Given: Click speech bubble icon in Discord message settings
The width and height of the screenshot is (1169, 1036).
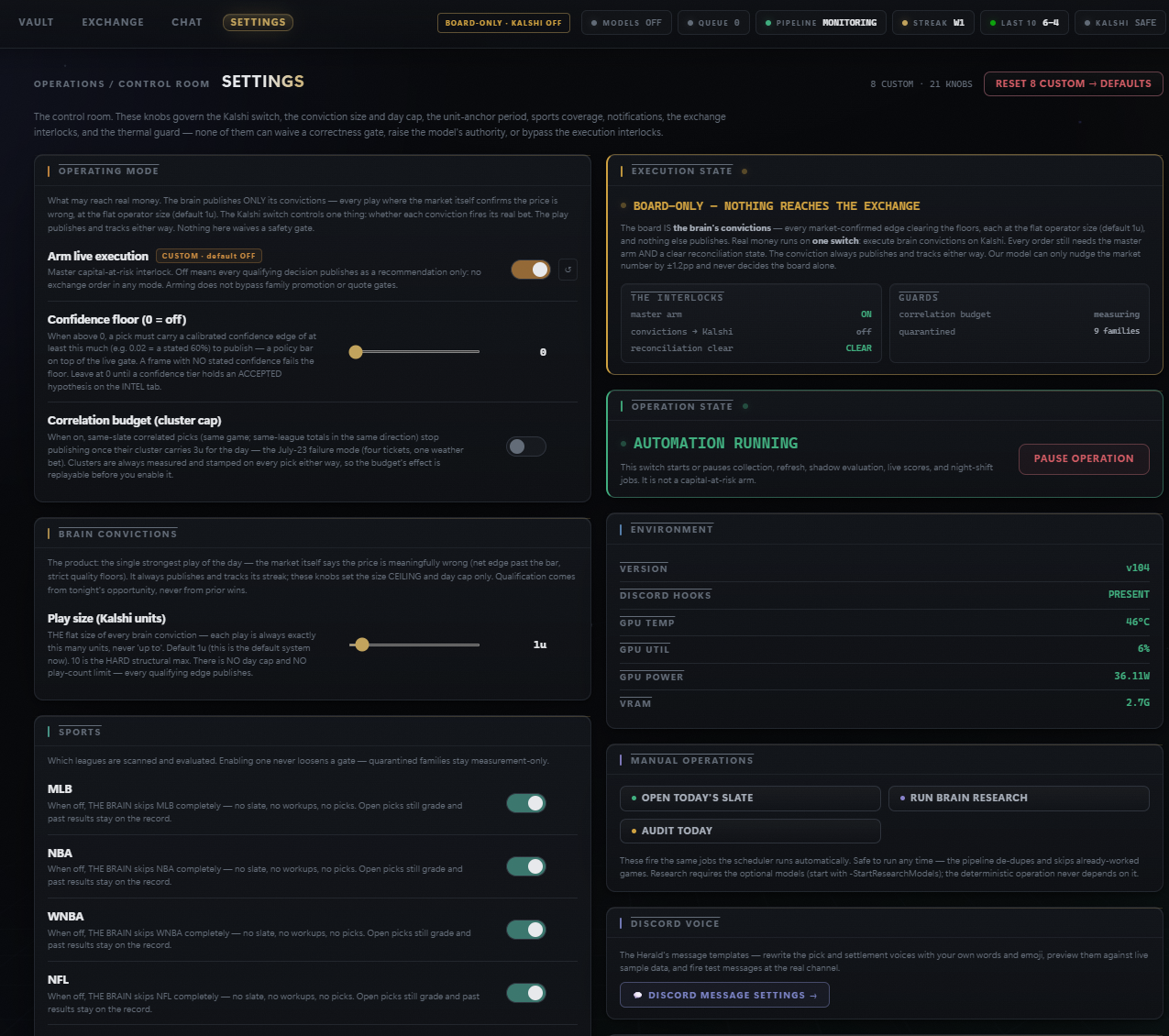Looking at the screenshot, I should click(x=638, y=996).
